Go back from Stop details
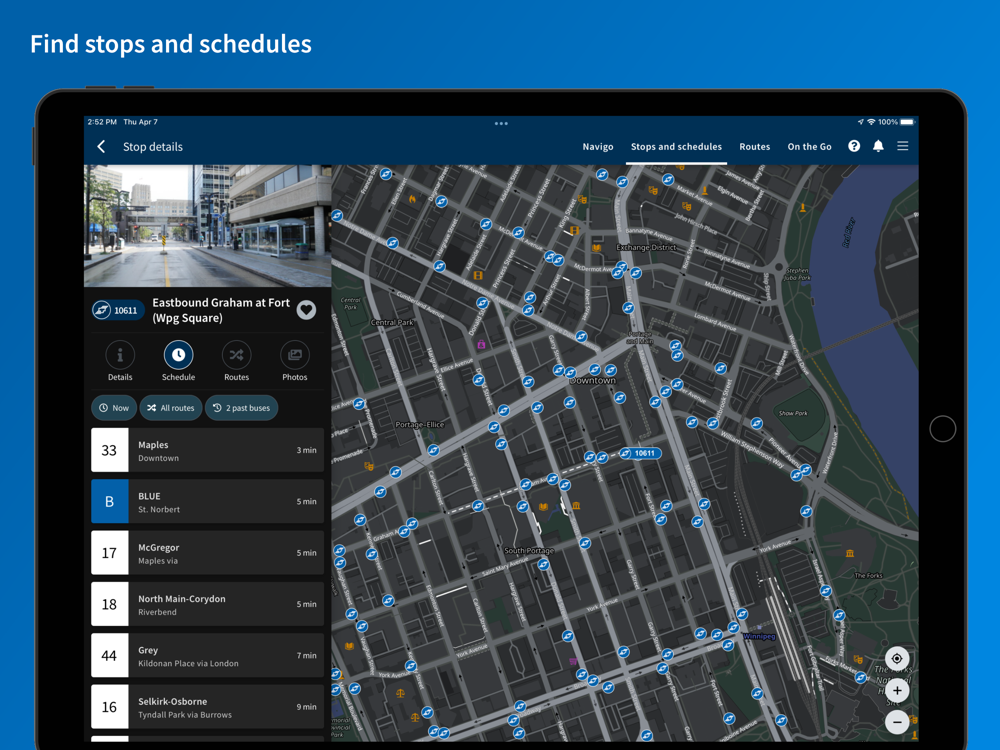Screen dimensions: 1000x750 click(101, 147)
